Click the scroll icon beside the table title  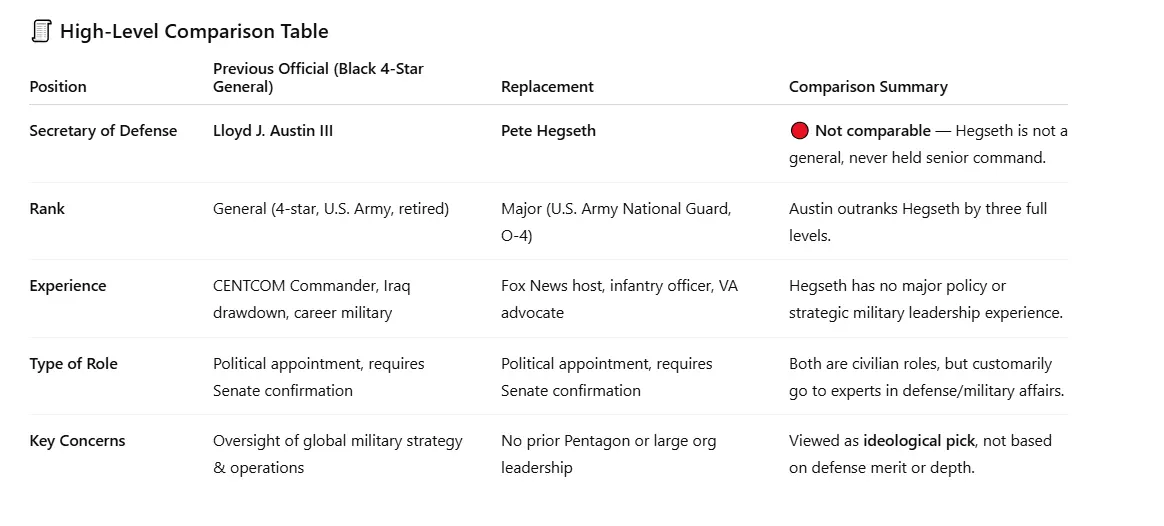41,31
